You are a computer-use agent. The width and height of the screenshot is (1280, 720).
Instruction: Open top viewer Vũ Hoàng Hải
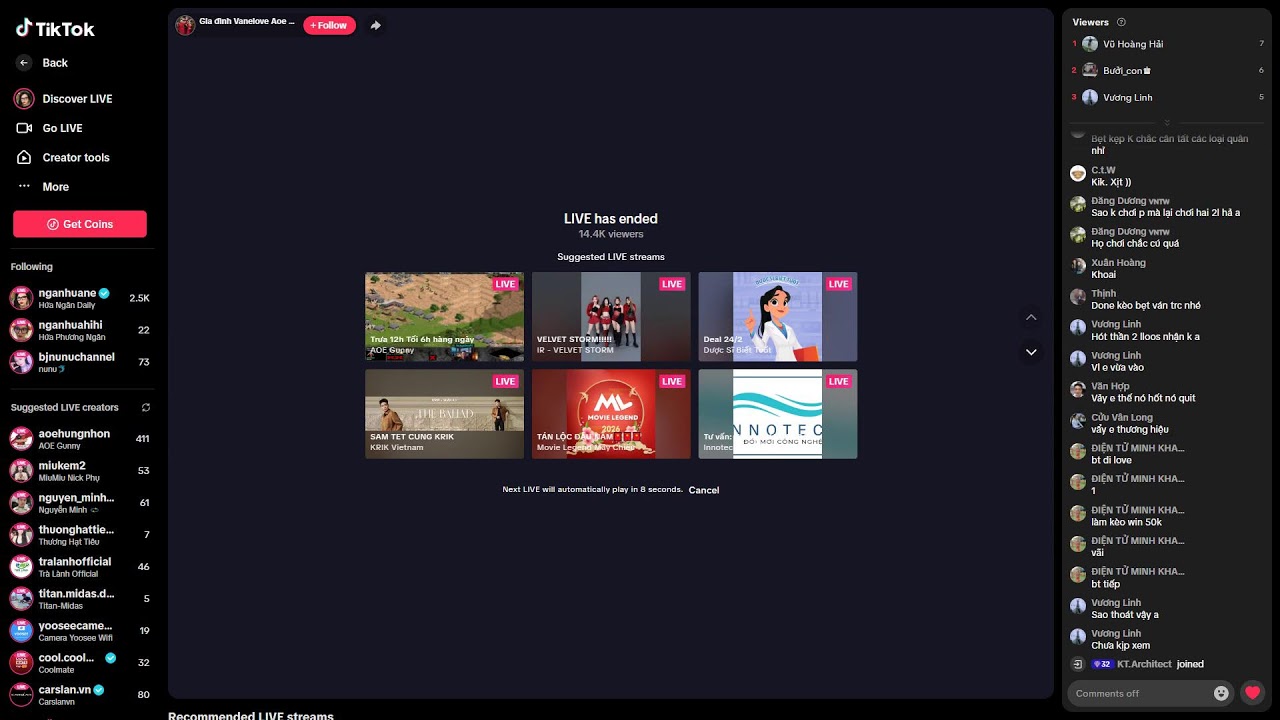[1168, 44]
